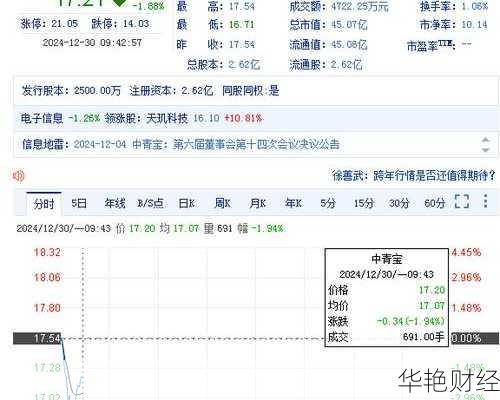Switch to 日K chart tab
The image size is (500, 400).
pos(186,203)
